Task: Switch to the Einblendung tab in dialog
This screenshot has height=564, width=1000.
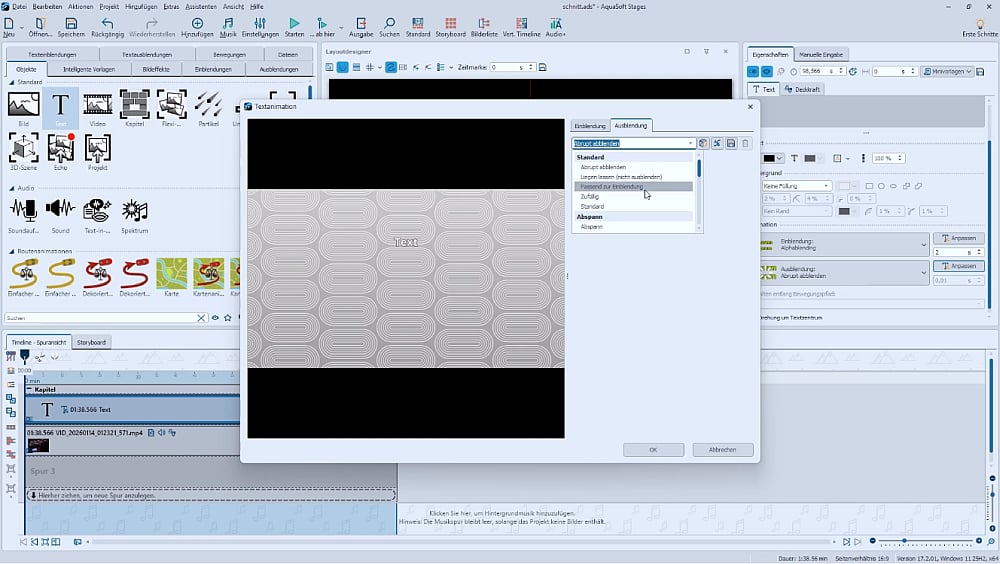Action: 590,126
